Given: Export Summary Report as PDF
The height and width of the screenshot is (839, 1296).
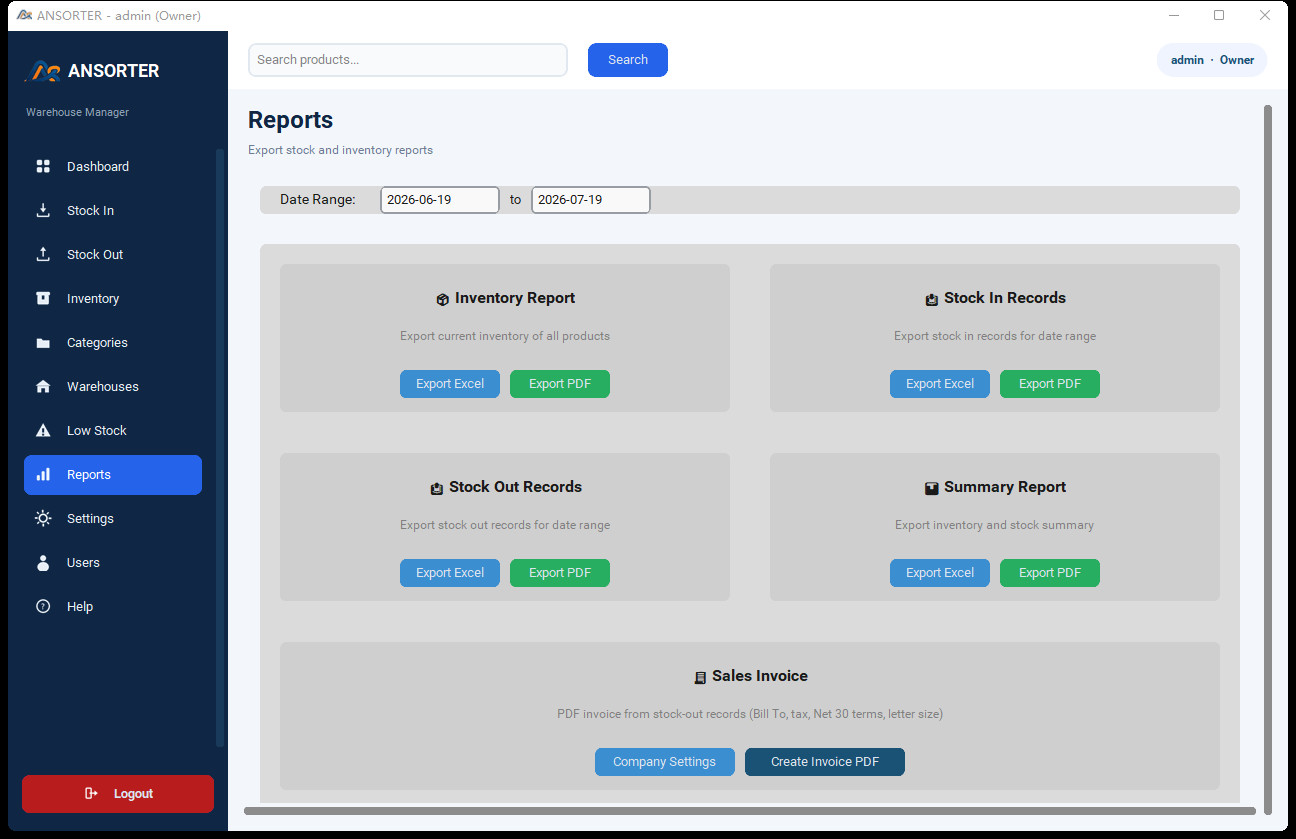Looking at the screenshot, I should [1050, 573].
